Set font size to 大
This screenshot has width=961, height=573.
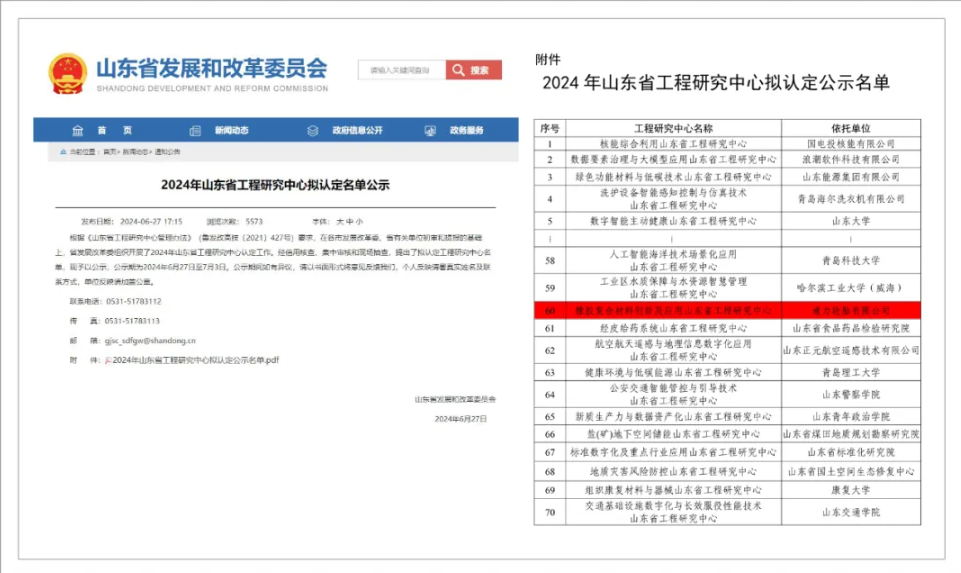tap(339, 221)
